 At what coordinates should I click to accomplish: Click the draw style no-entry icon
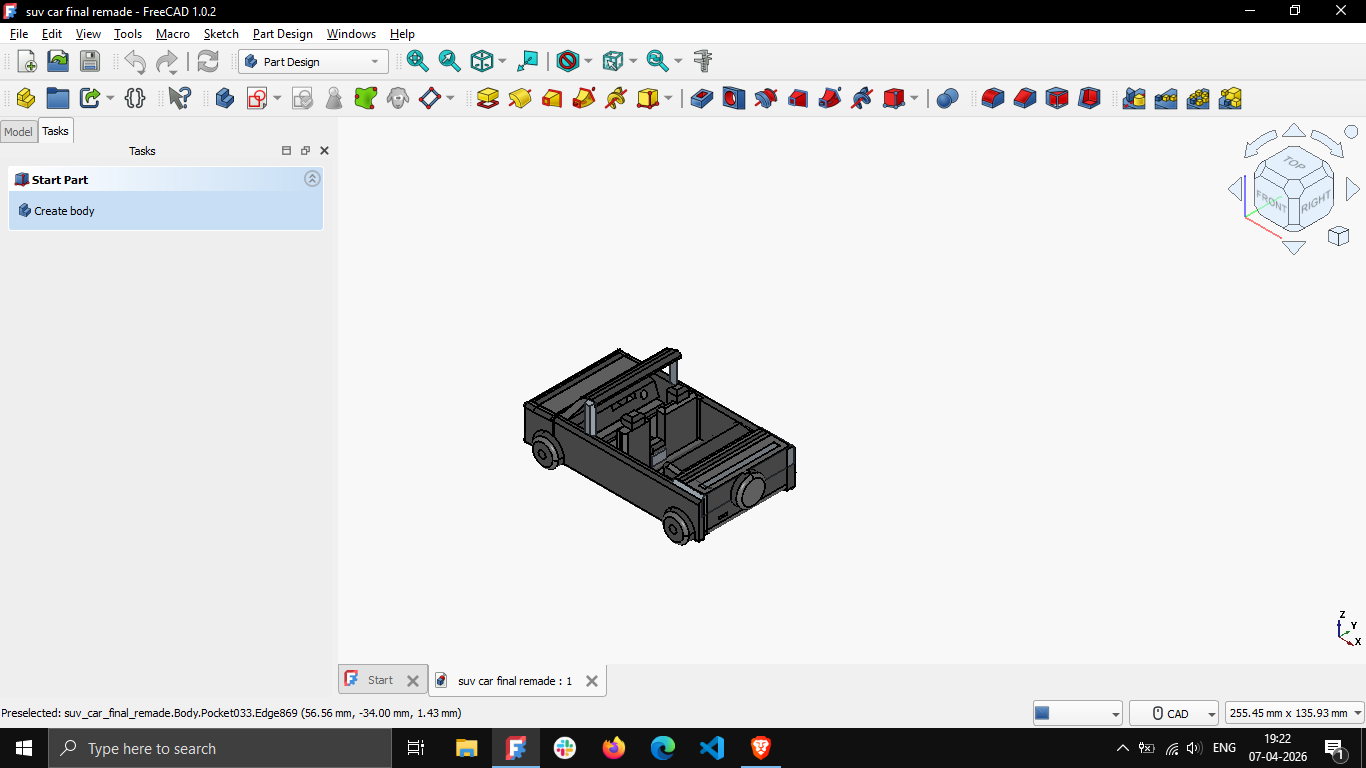click(568, 61)
